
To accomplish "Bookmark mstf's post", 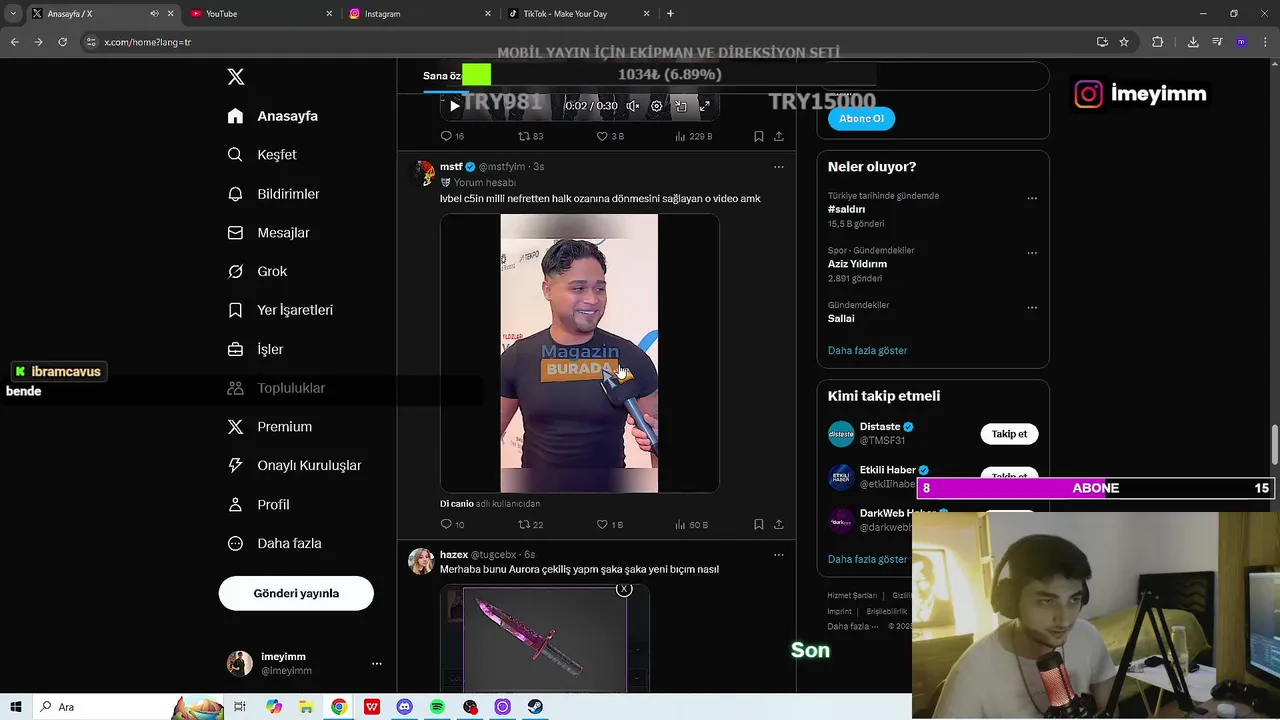I will 758,524.
